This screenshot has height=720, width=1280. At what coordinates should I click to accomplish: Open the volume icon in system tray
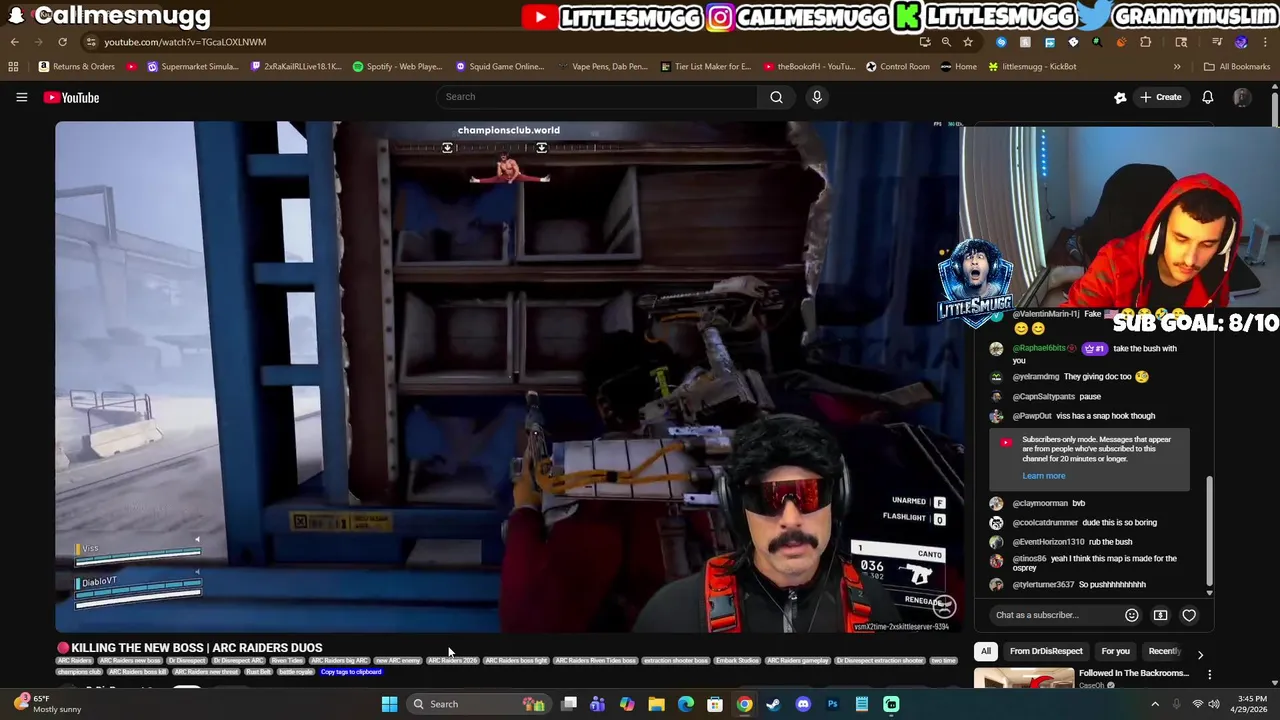1214,704
